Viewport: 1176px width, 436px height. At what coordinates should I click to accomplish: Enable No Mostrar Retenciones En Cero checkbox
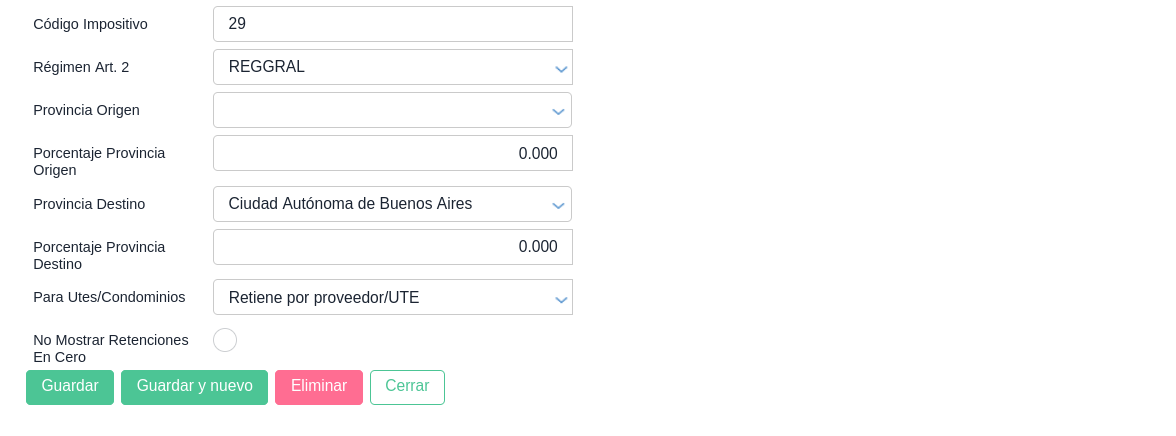pyautogui.click(x=225, y=340)
